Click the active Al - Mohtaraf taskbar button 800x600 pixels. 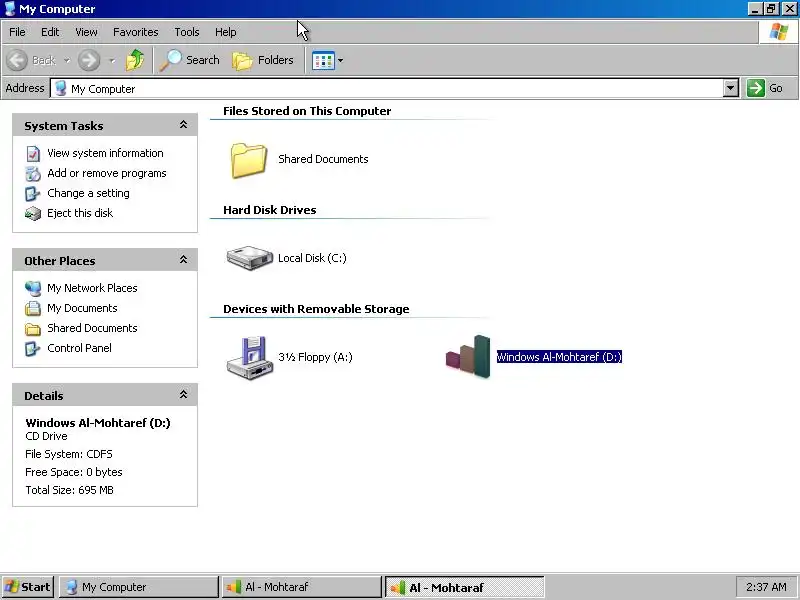[x=464, y=587]
